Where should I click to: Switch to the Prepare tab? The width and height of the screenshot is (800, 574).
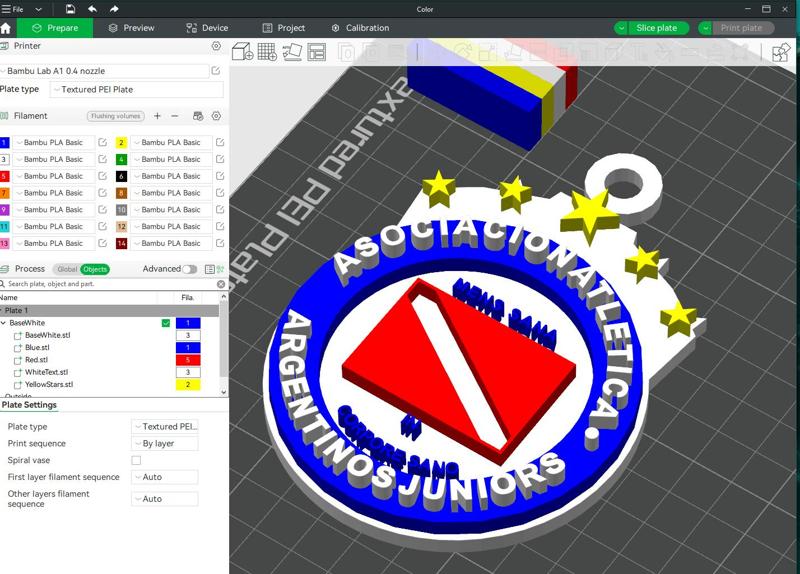[55, 28]
